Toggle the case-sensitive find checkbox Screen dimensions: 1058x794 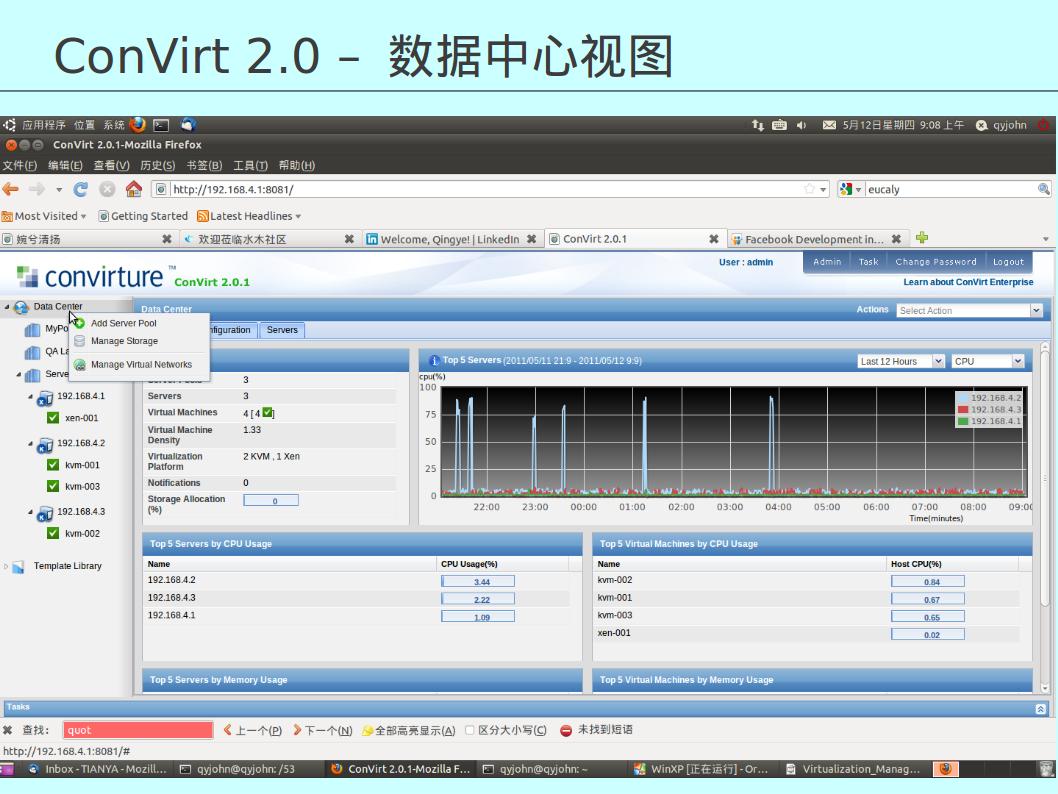click(470, 730)
